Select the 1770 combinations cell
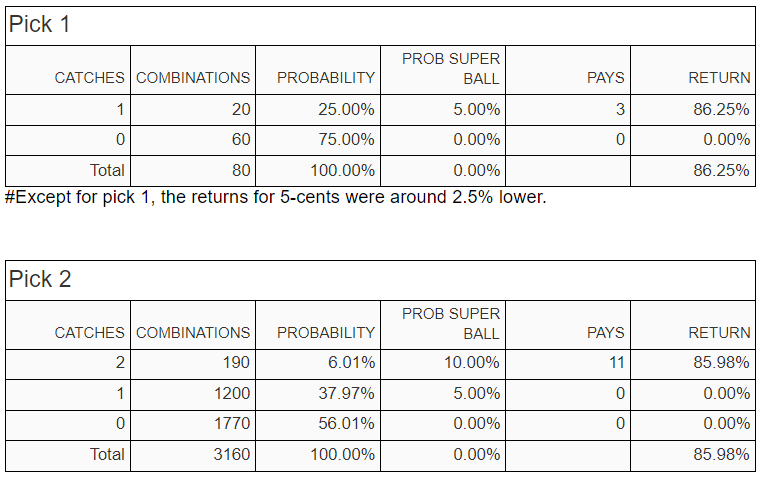 [193, 425]
